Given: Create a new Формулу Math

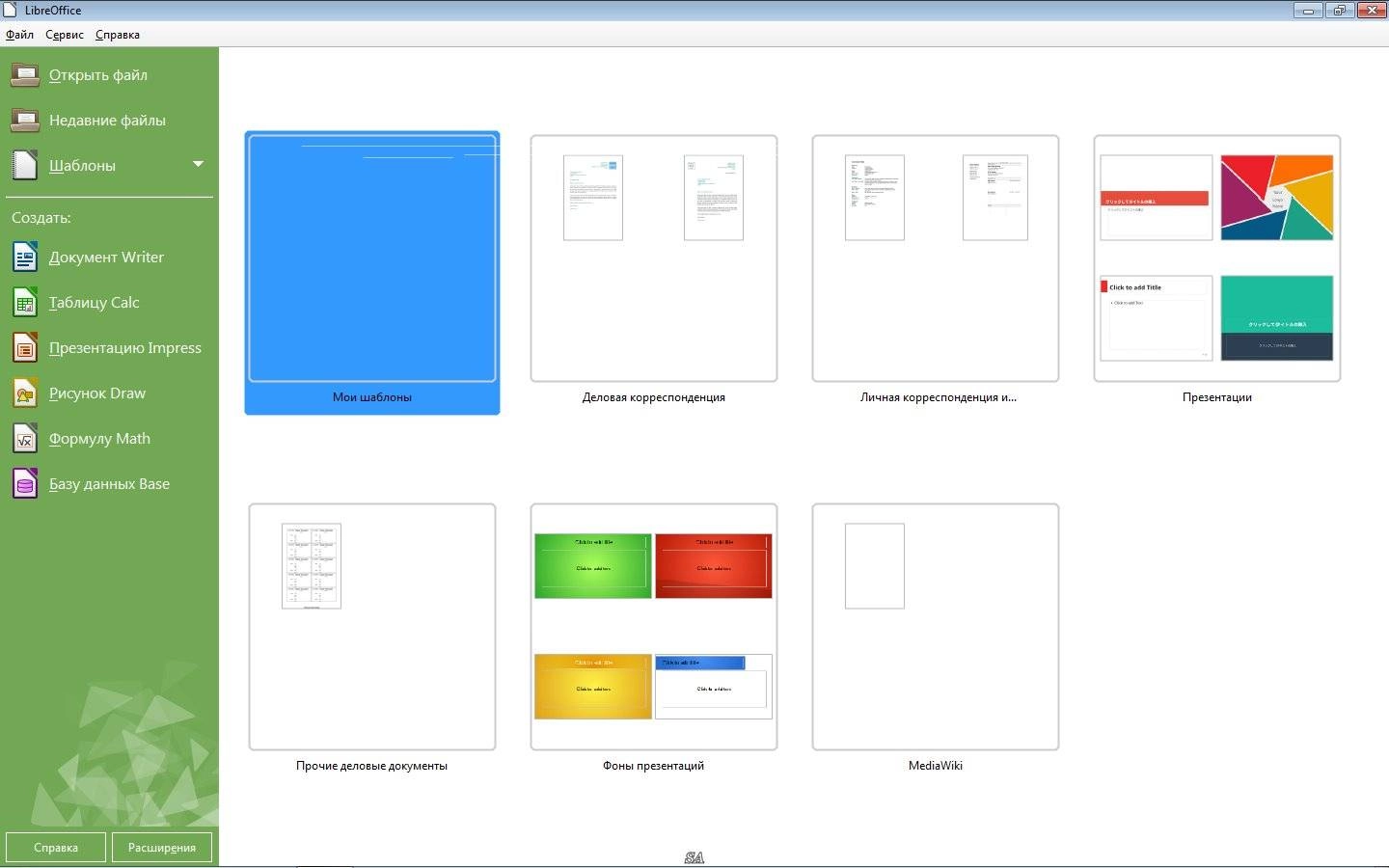Looking at the screenshot, I should pyautogui.click(x=99, y=439).
